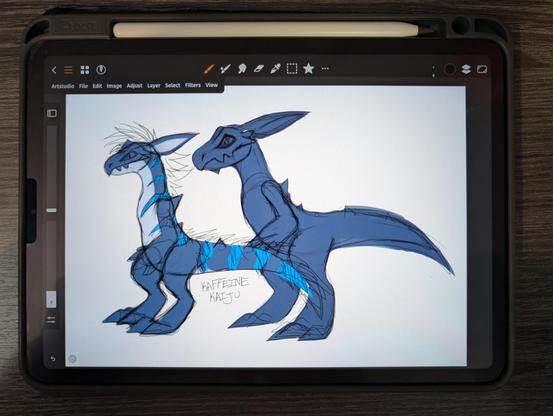Expand the Adjust menu
The height and width of the screenshot is (416, 553).
pyautogui.click(x=134, y=86)
